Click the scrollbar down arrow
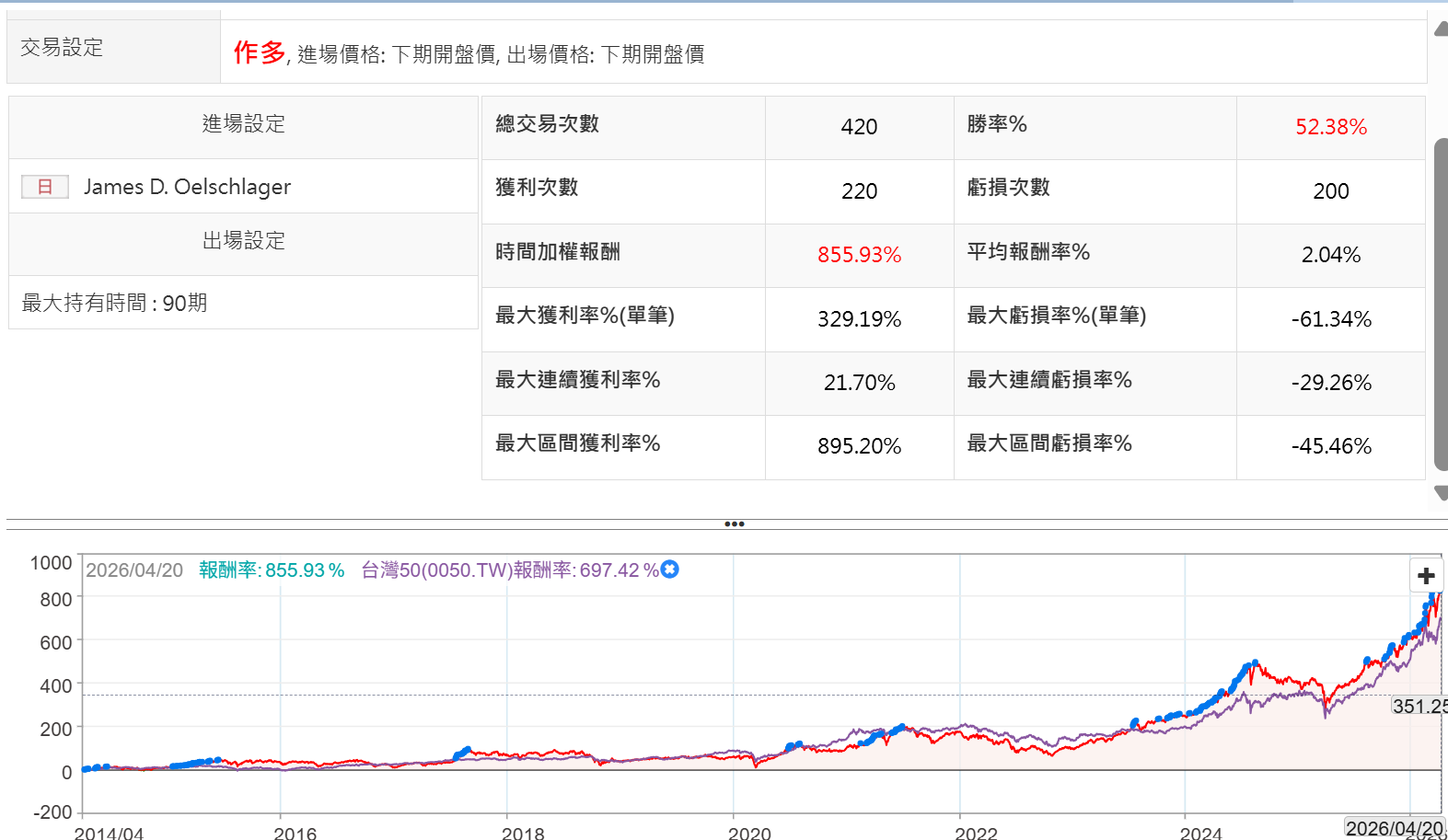The image size is (1448, 840). click(x=1441, y=494)
